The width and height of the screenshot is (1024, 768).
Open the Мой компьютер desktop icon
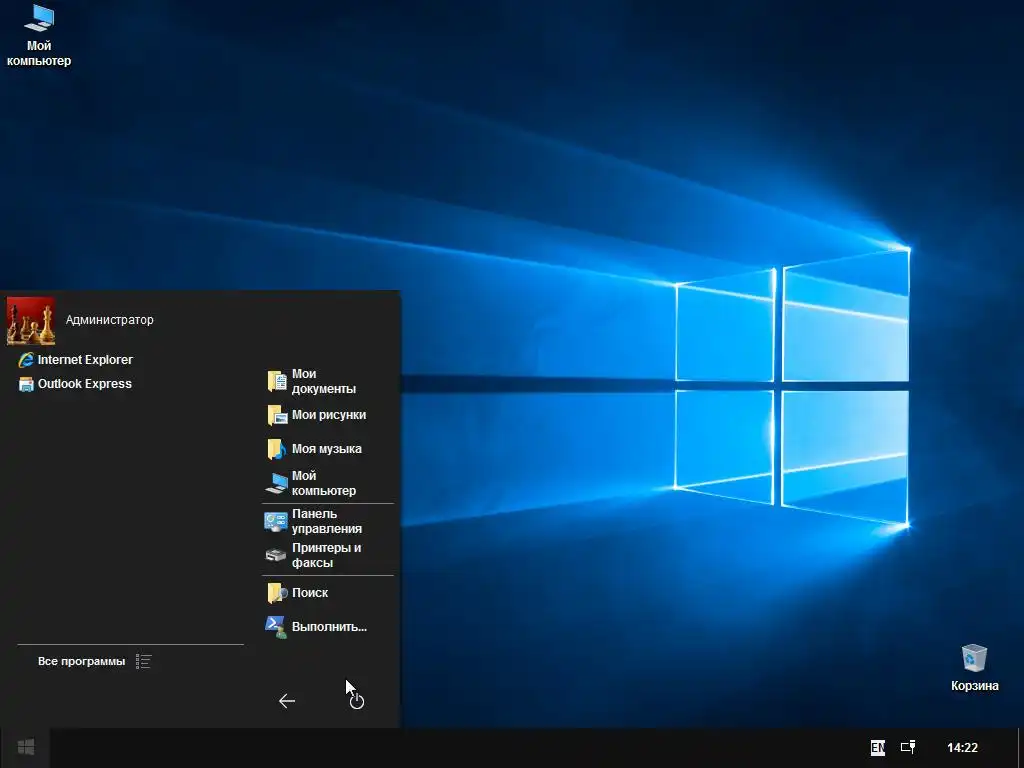(39, 35)
